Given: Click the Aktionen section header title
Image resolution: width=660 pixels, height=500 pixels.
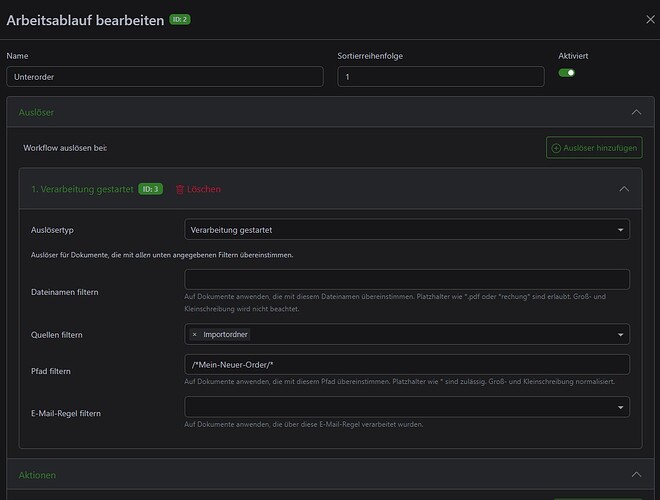Looking at the screenshot, I should (38, 475).
